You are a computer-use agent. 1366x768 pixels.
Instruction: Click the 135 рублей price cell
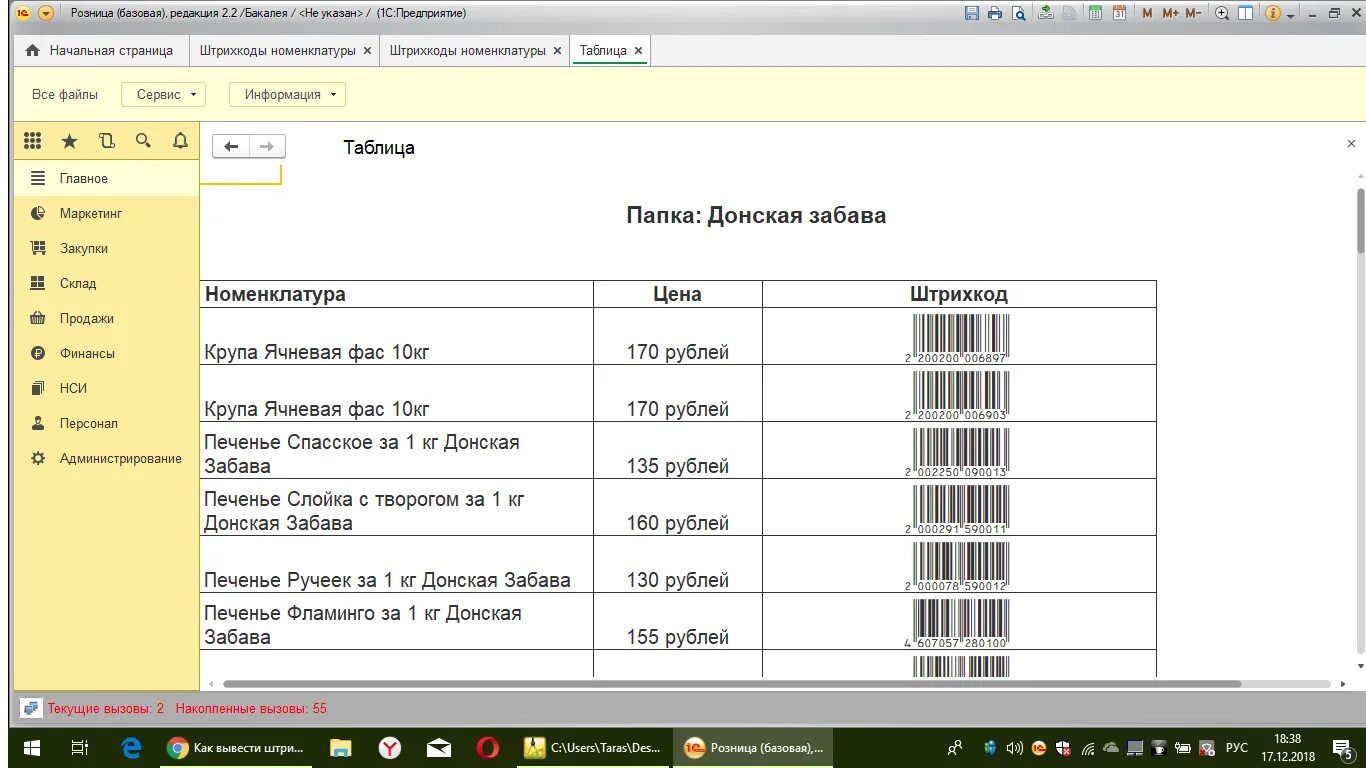pyautogui.click(x=678, y=450)
